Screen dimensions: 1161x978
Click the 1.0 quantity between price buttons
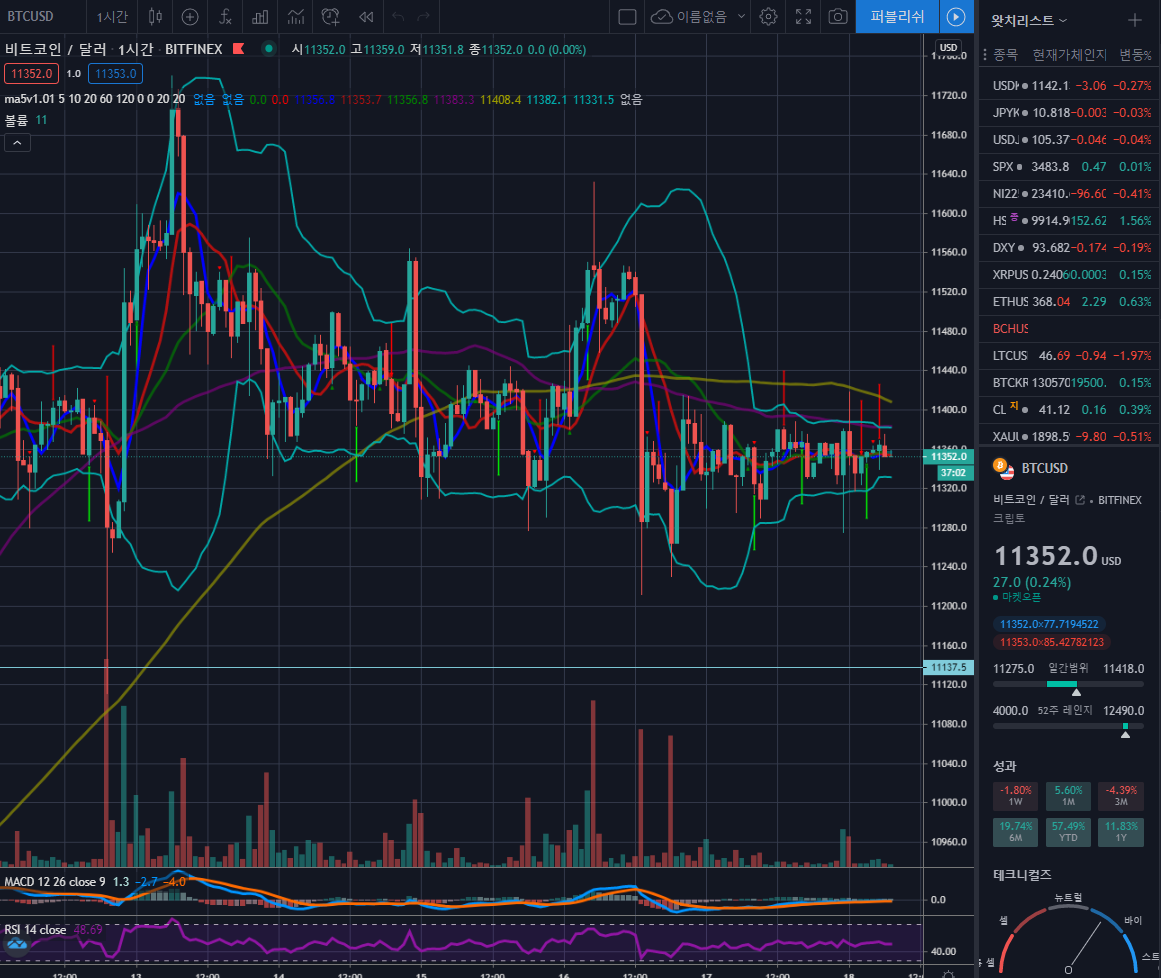pyautogui.click(x=73, y=73)
